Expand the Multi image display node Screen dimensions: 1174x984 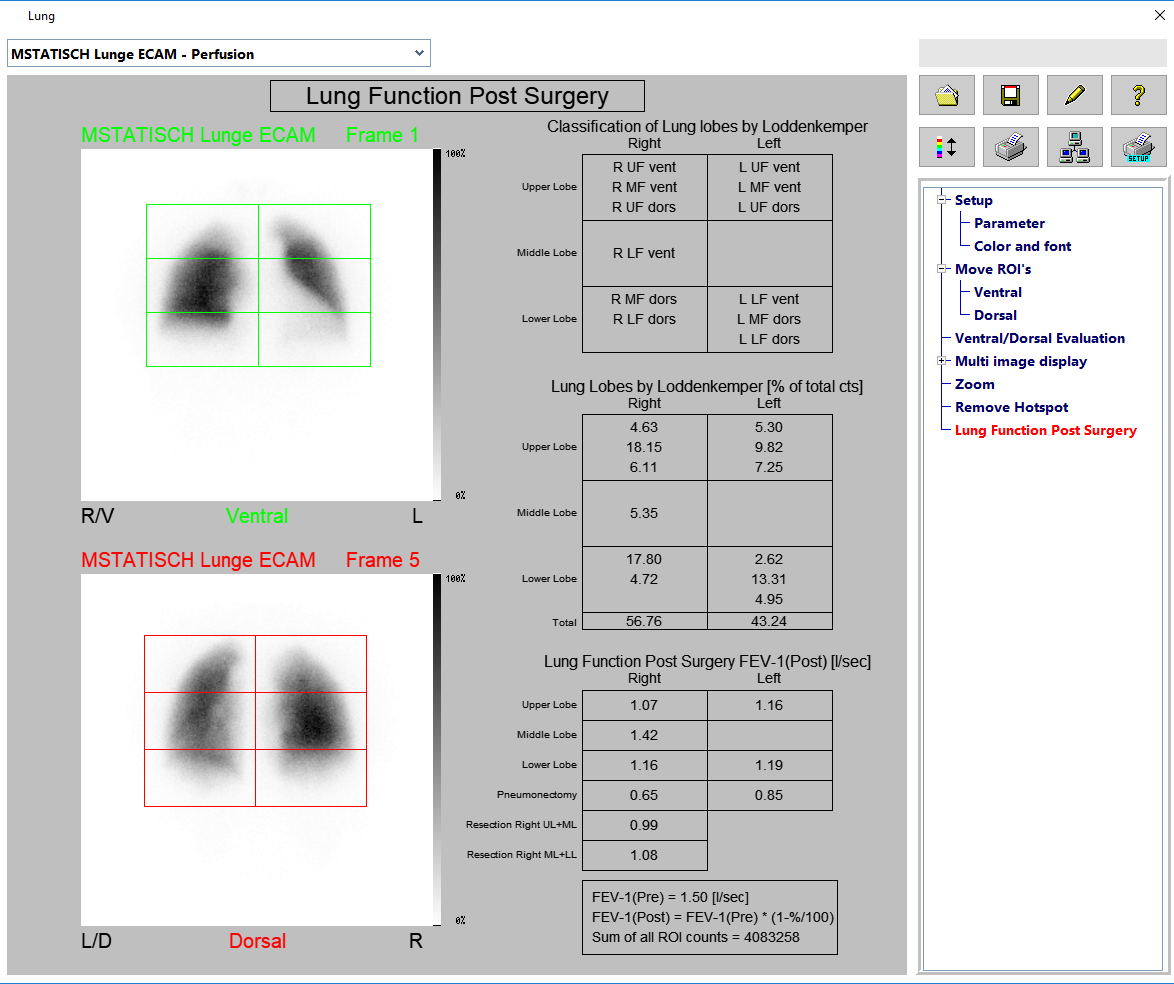941,361
